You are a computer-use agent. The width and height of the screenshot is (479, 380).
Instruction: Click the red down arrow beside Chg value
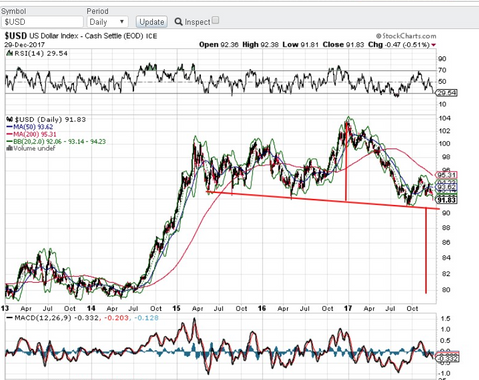coord(433,45)
